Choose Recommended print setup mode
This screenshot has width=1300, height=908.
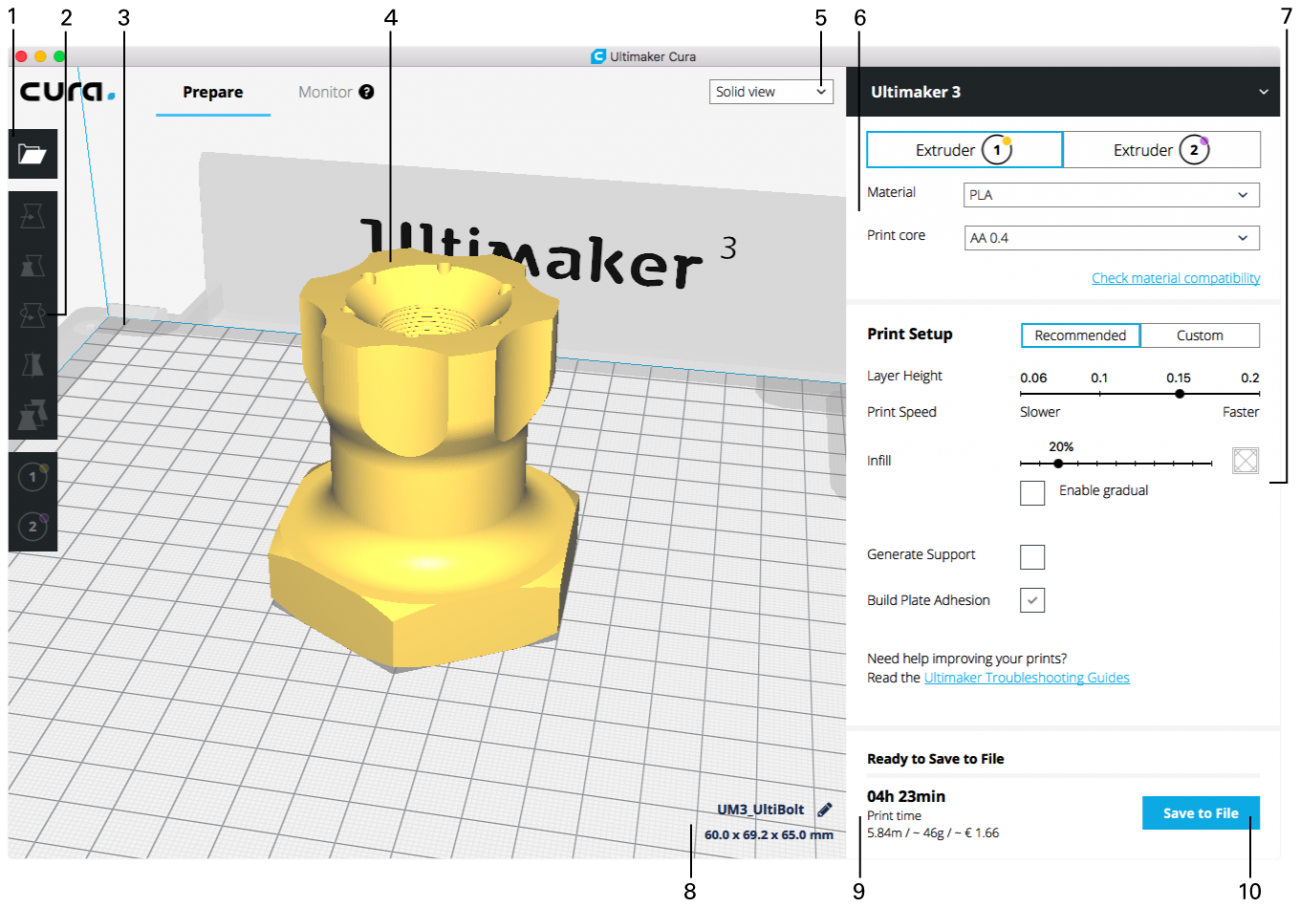(x=1080, y=335)
